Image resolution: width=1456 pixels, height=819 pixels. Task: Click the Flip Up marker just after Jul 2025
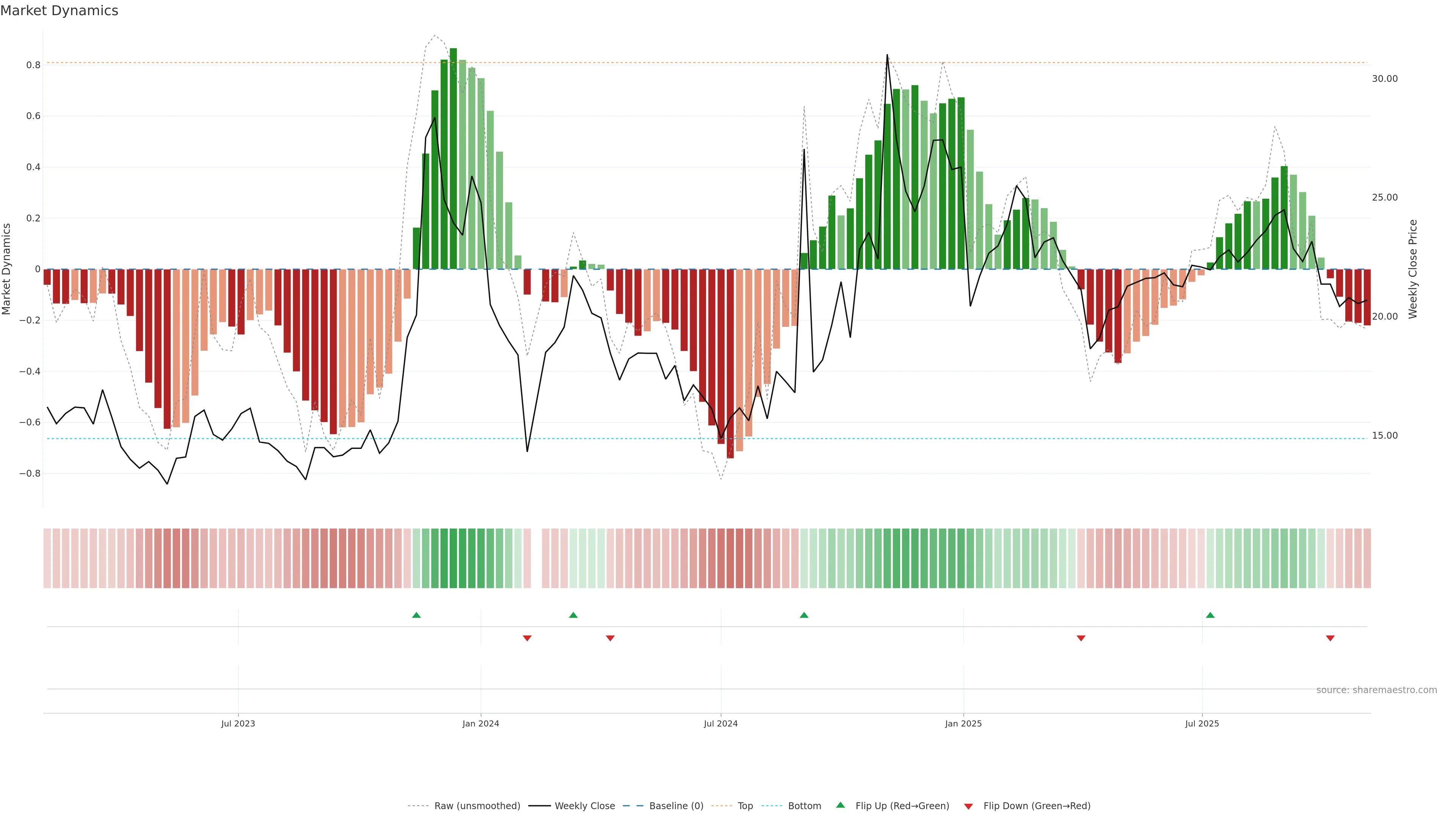[1210, 615]
